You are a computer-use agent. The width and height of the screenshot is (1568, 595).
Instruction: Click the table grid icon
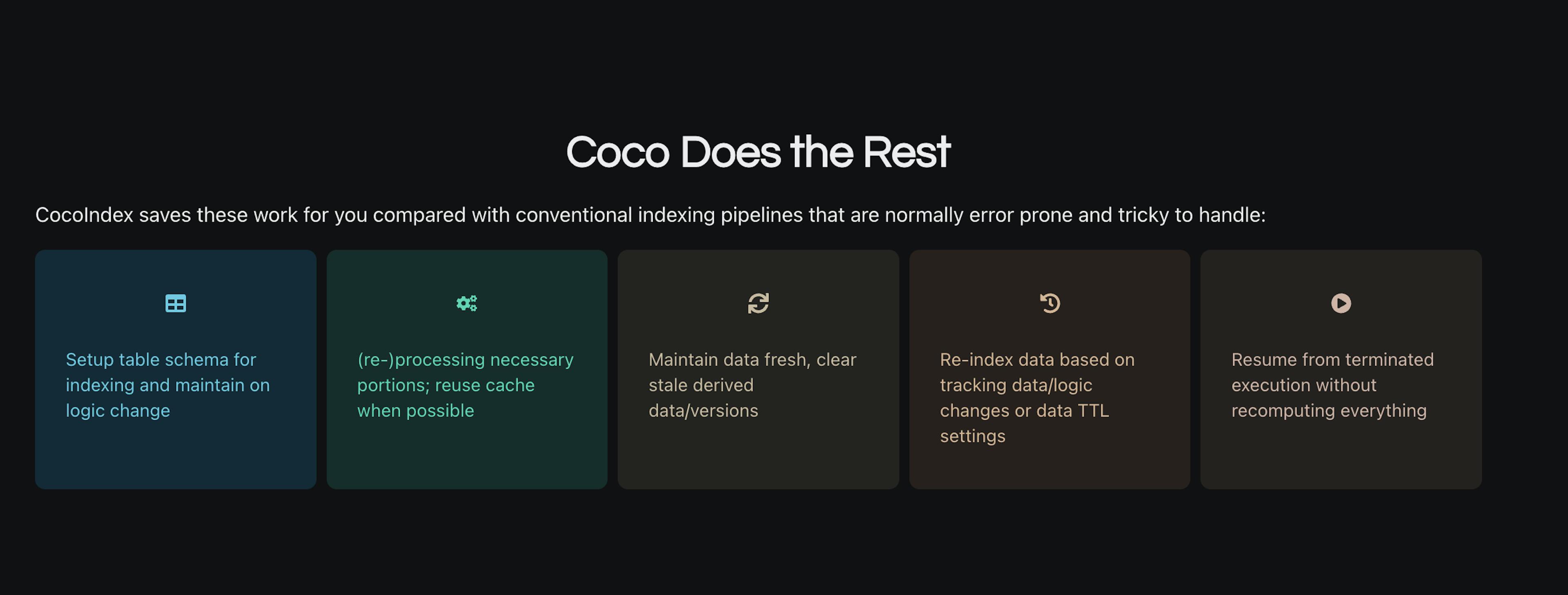(x=175, y=303)
